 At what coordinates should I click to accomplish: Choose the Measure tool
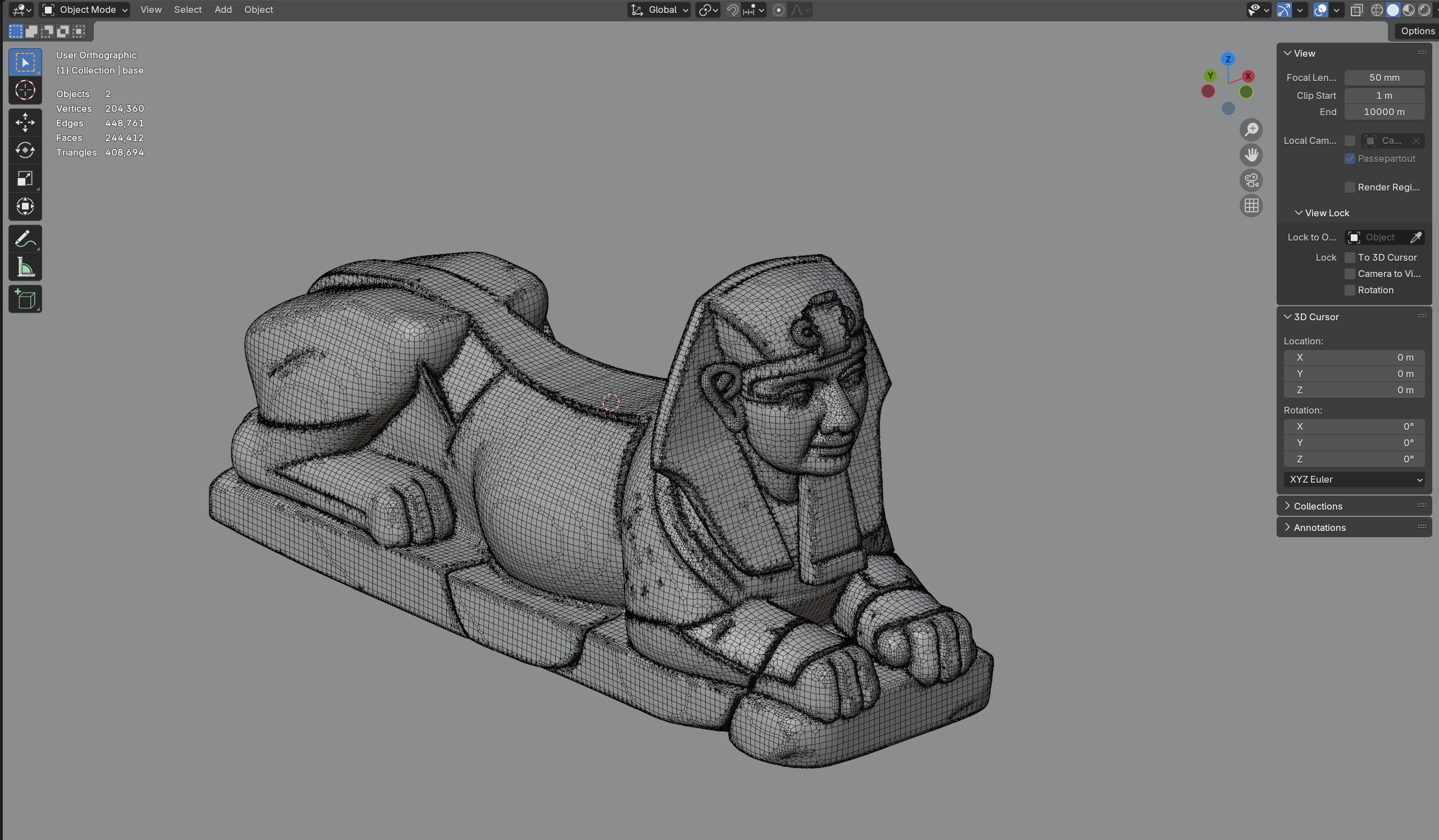(25, 267)
